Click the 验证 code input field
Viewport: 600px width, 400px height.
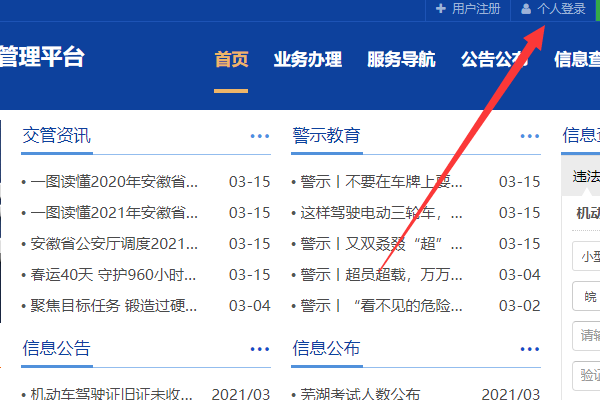click(586, 375)
